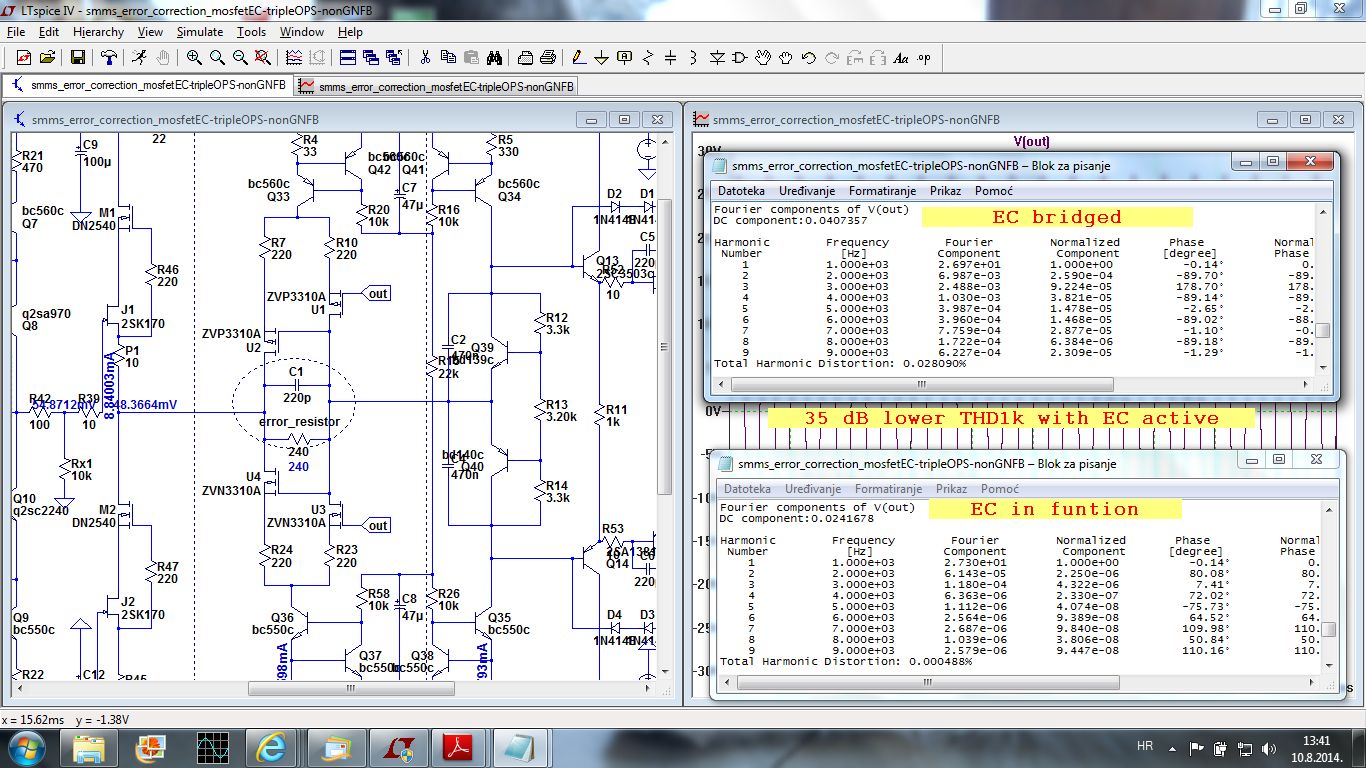Zoom to full extents with the crossed magnifier
Viewport: 1366px width, 768px height.
(263, 58)
